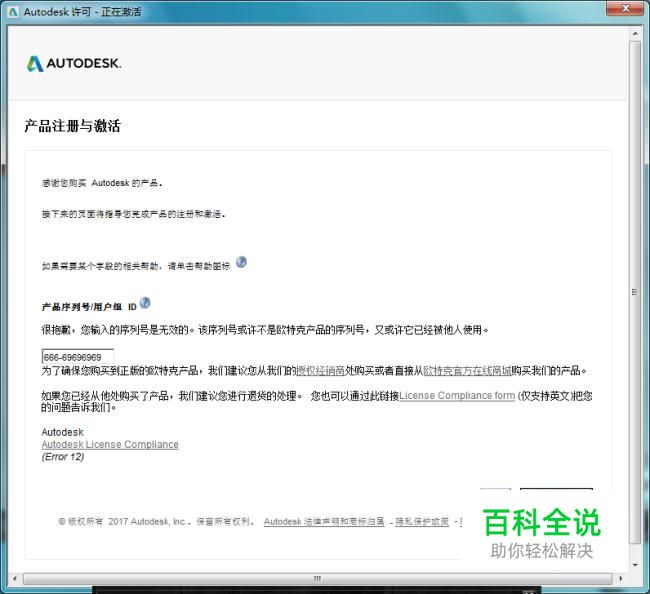Open the 授权经销商 link

point(321,371)
